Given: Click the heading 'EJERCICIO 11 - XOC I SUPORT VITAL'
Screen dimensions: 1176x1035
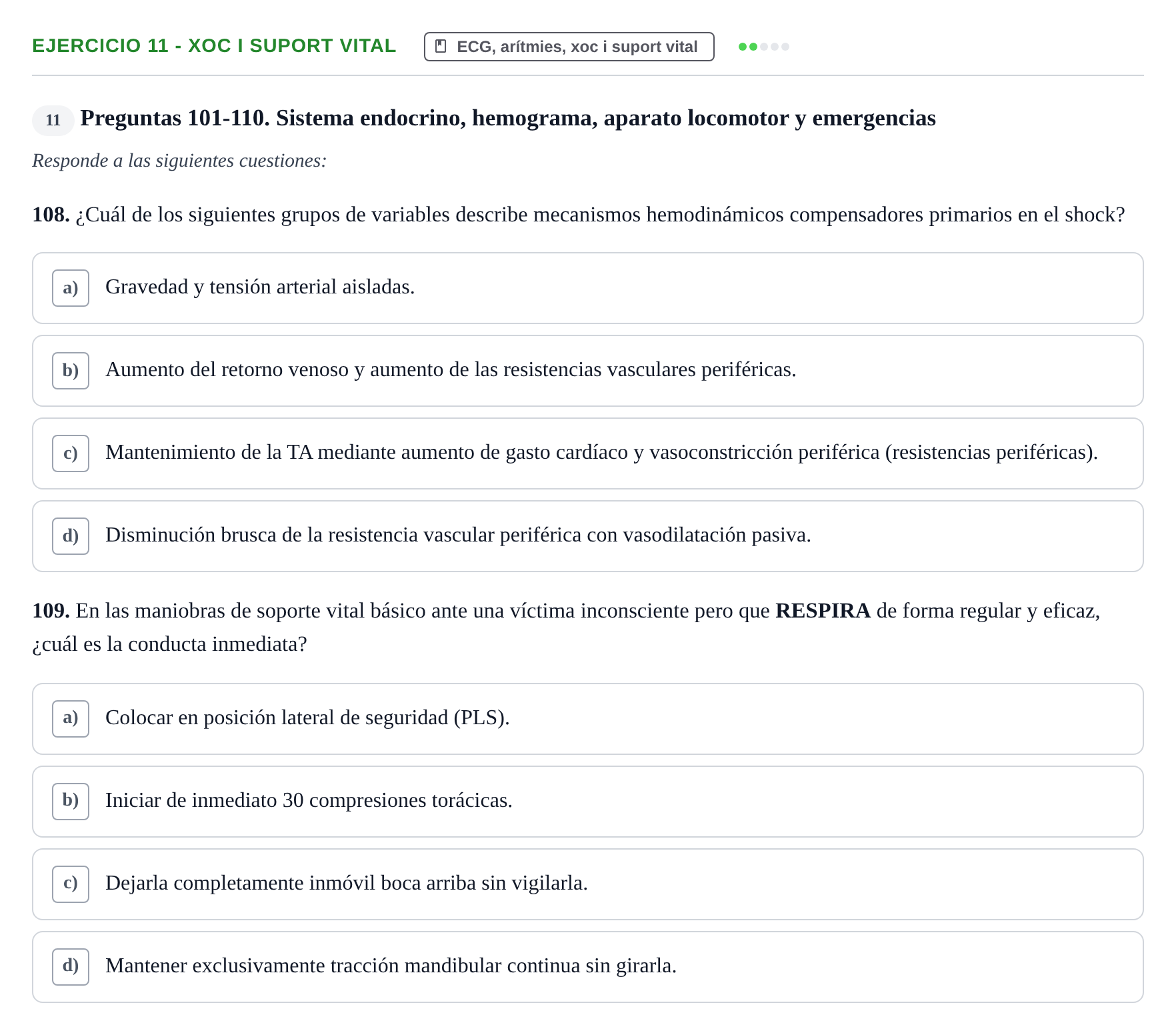Looking at the screenshot, I should (x=214, y=46).
